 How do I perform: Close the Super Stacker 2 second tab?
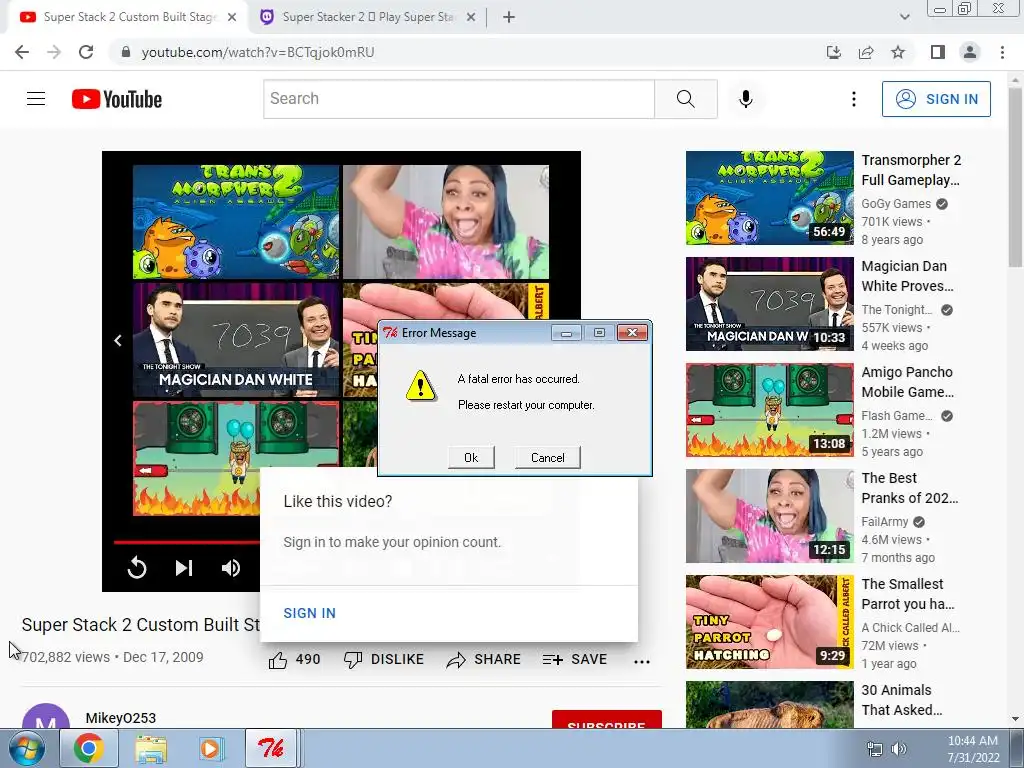point(471,17)
